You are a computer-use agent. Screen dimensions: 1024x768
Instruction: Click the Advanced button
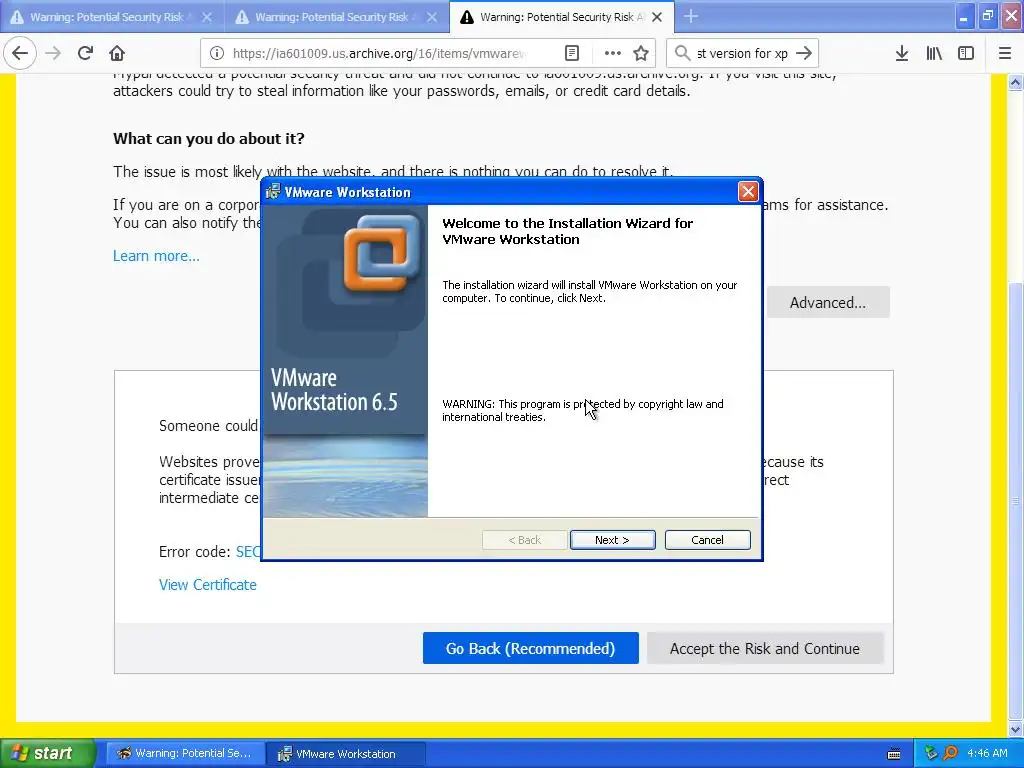(x=827, y=302)
